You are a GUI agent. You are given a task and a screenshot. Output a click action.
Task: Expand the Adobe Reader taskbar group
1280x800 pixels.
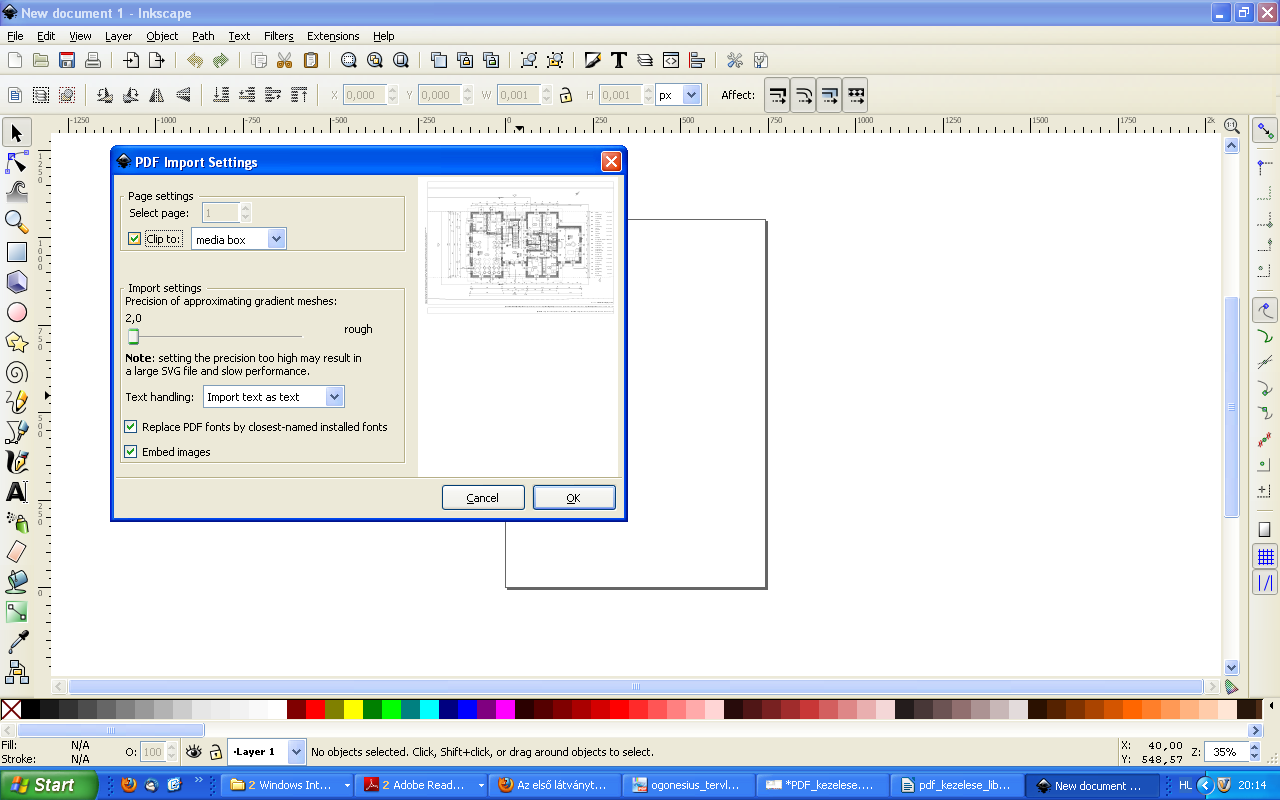click(482, 785)
